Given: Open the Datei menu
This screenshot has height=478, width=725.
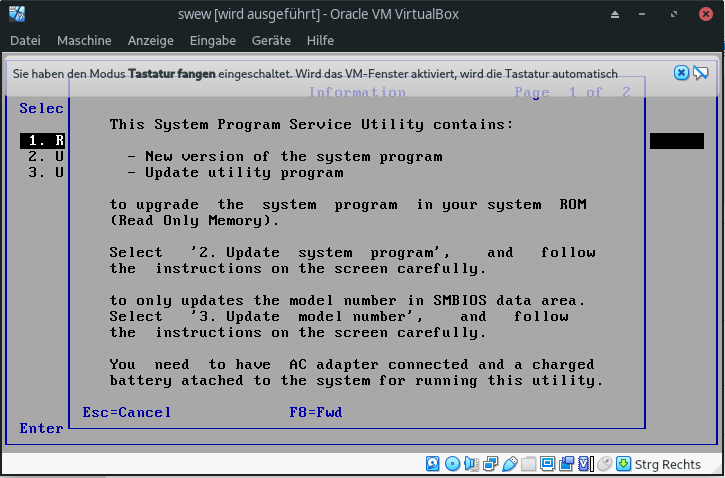Looking at the screenshot, I should point(25,40).
